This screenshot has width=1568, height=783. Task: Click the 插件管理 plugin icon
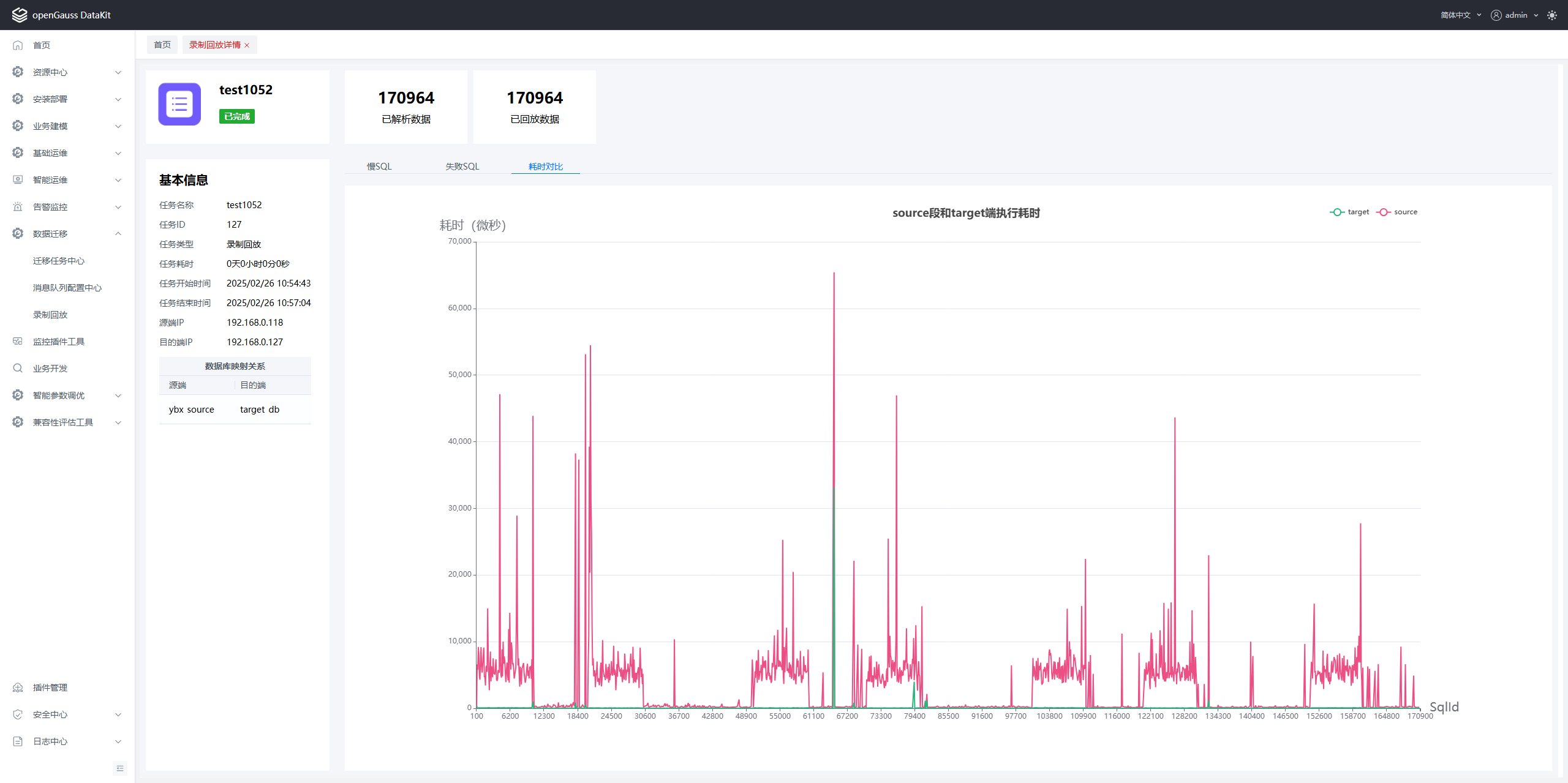18,687
